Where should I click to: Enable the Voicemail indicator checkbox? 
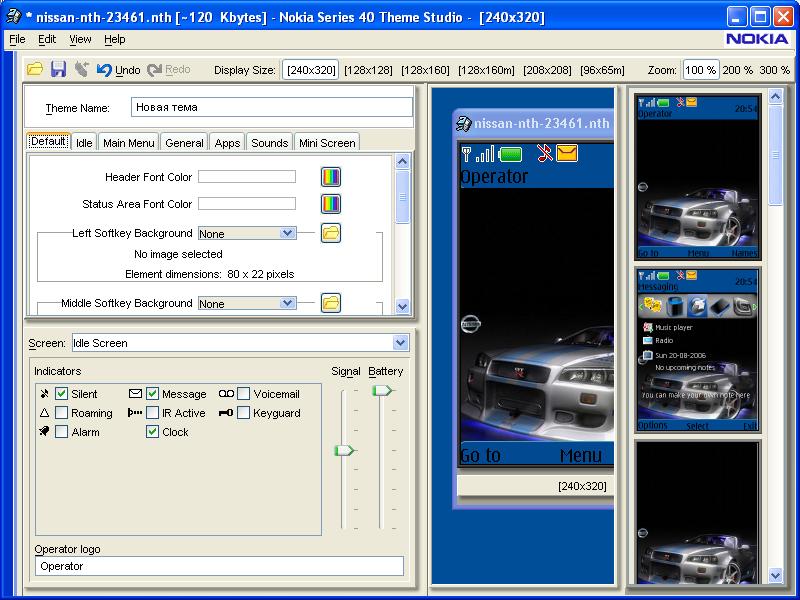(x=244, y=393)
